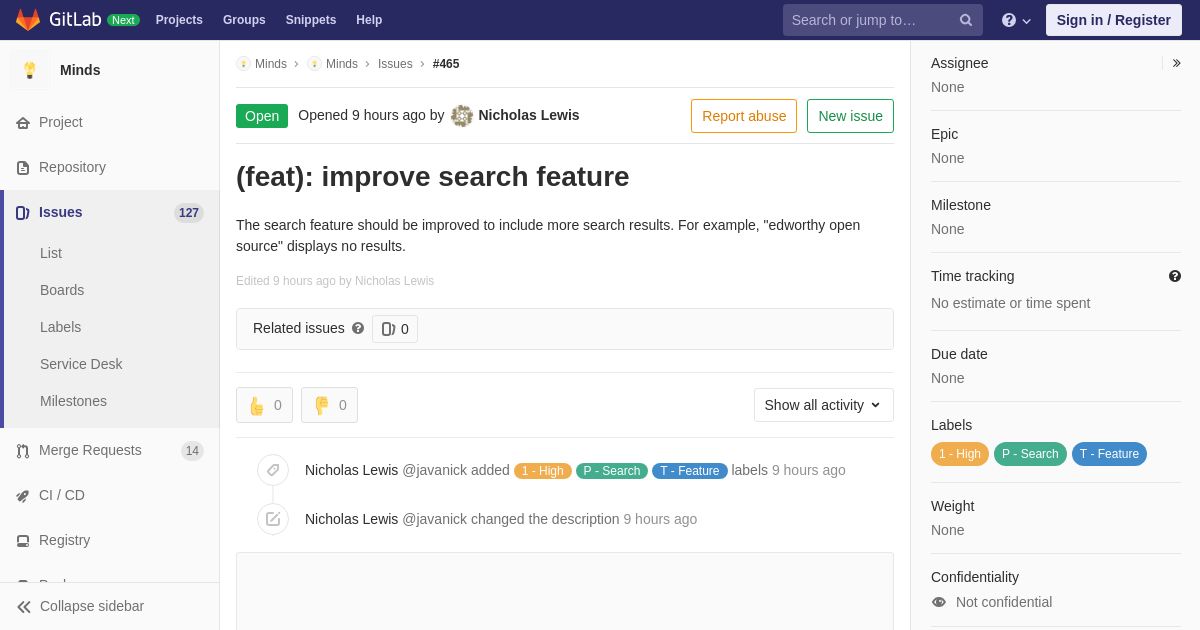
Task: Click the Issues count badge 127
Action: [189, 213]
